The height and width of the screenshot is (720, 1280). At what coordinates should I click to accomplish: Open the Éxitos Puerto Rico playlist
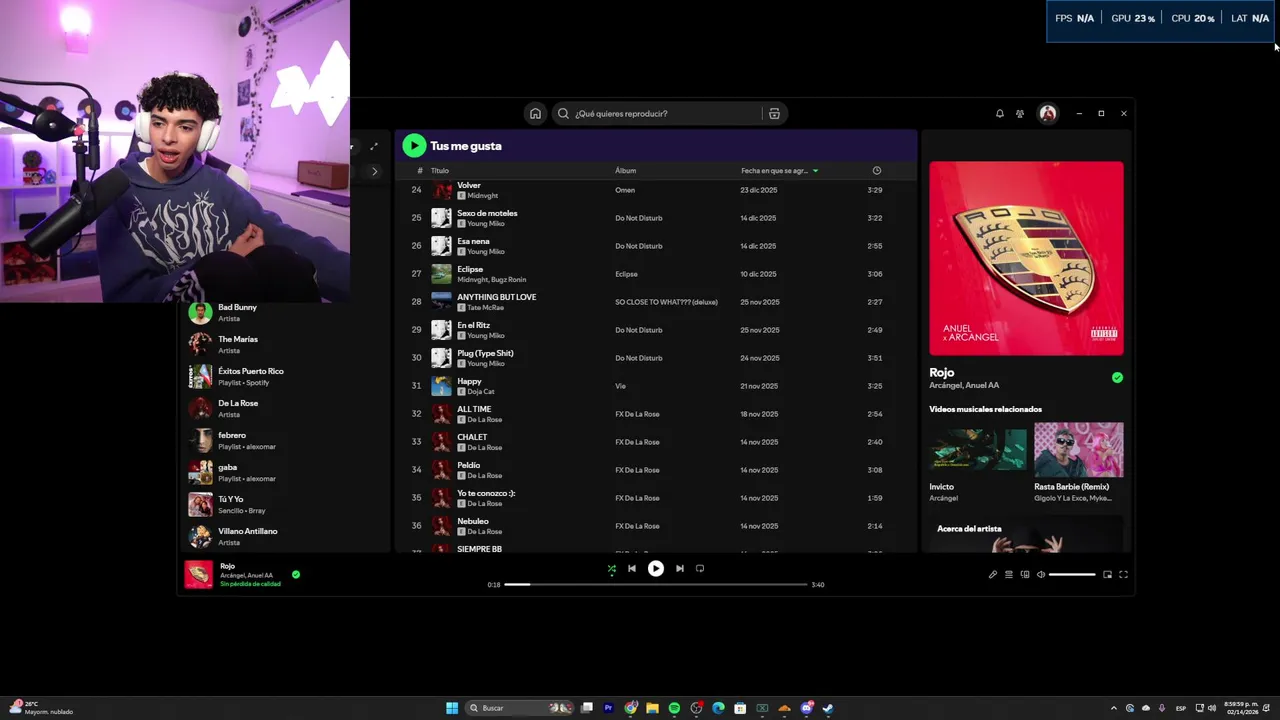tap(286, 377)
